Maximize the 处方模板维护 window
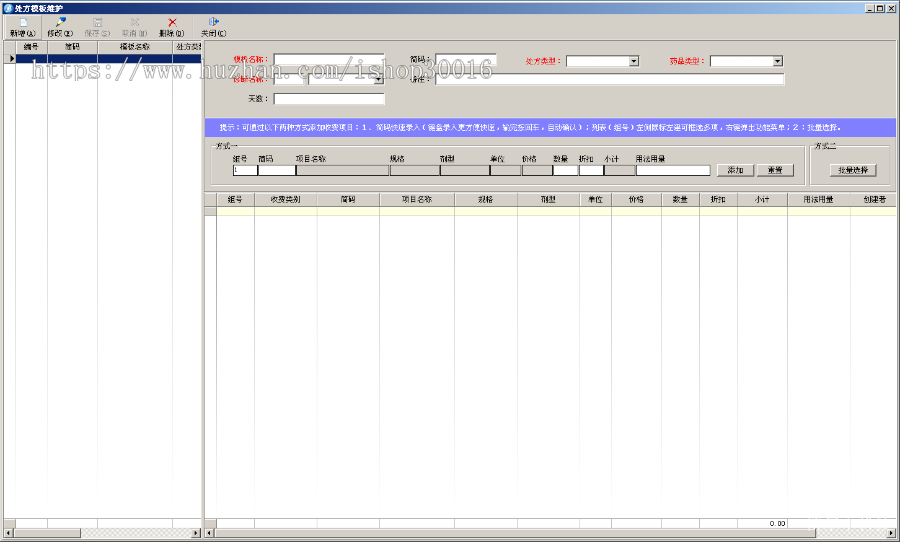The height and width of the screenshot is (542, 900). pyautogui.click(x=880, y=9)
